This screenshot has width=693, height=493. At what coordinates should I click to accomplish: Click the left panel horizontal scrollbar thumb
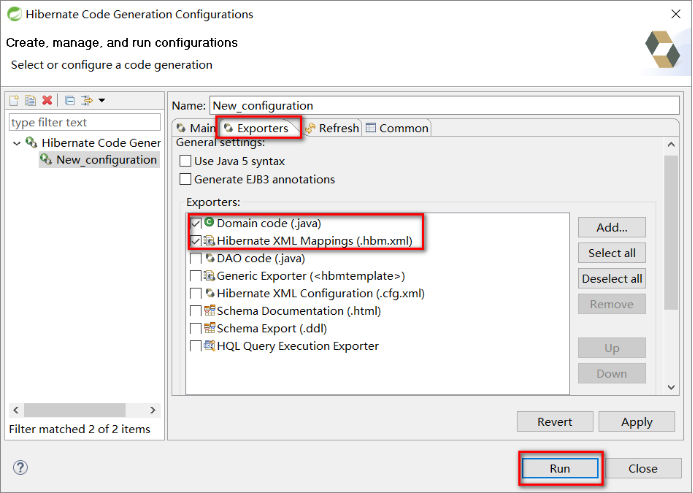point(75,410)
